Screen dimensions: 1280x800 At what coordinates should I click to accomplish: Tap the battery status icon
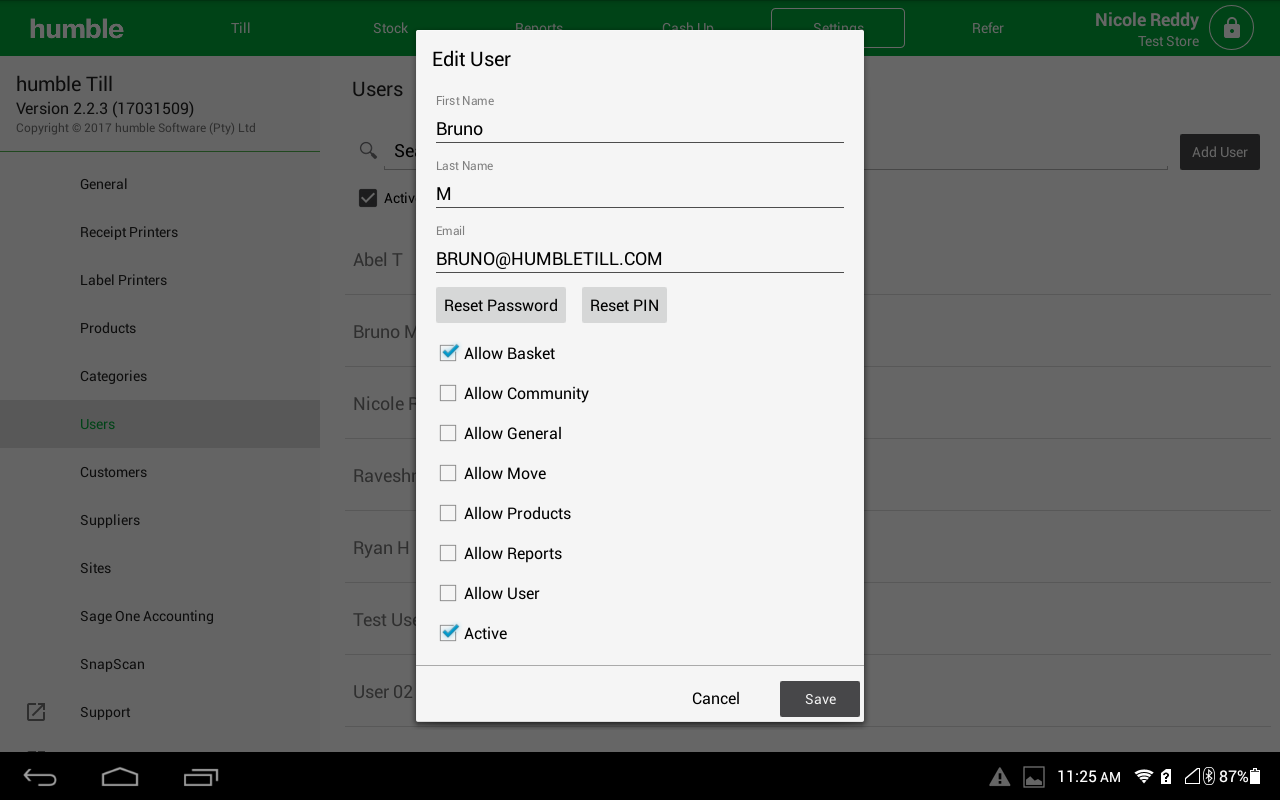[1256, 777]
